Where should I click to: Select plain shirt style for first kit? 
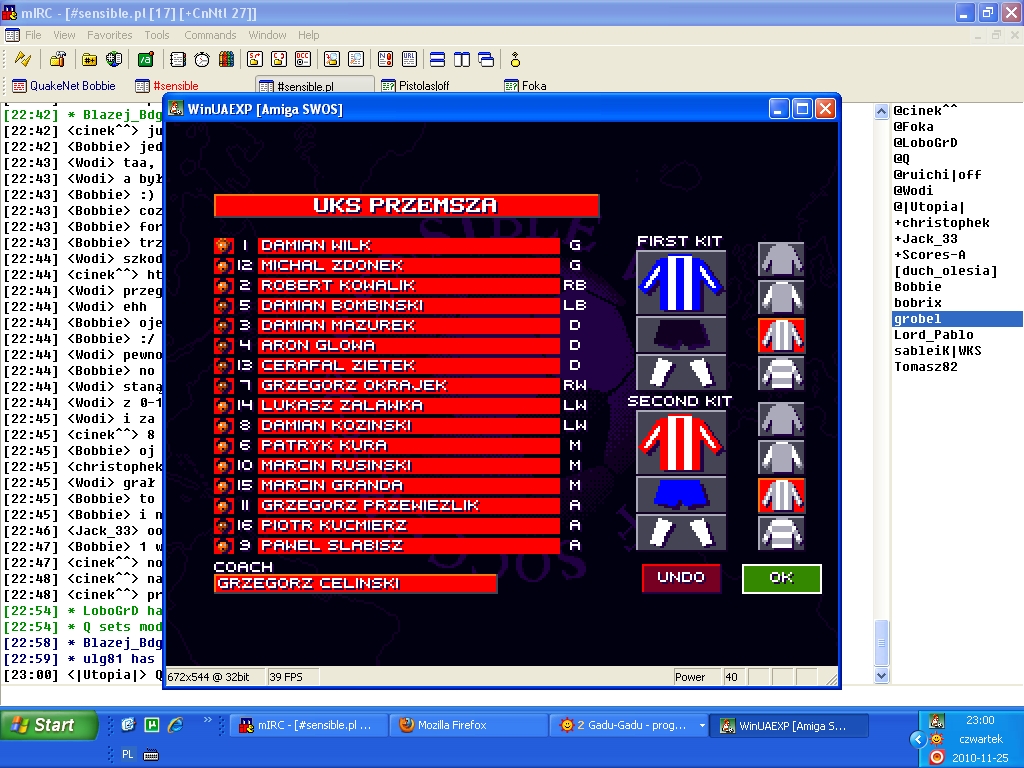781,259
